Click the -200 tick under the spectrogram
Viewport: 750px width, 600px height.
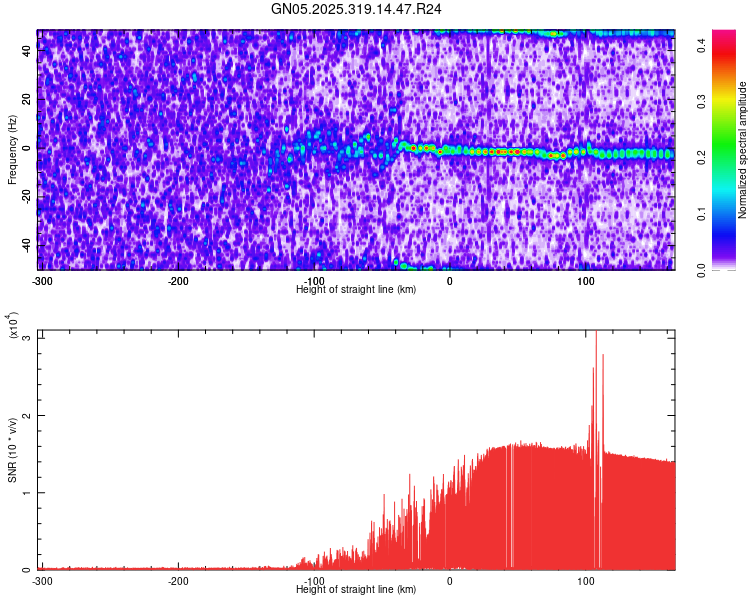178,280
